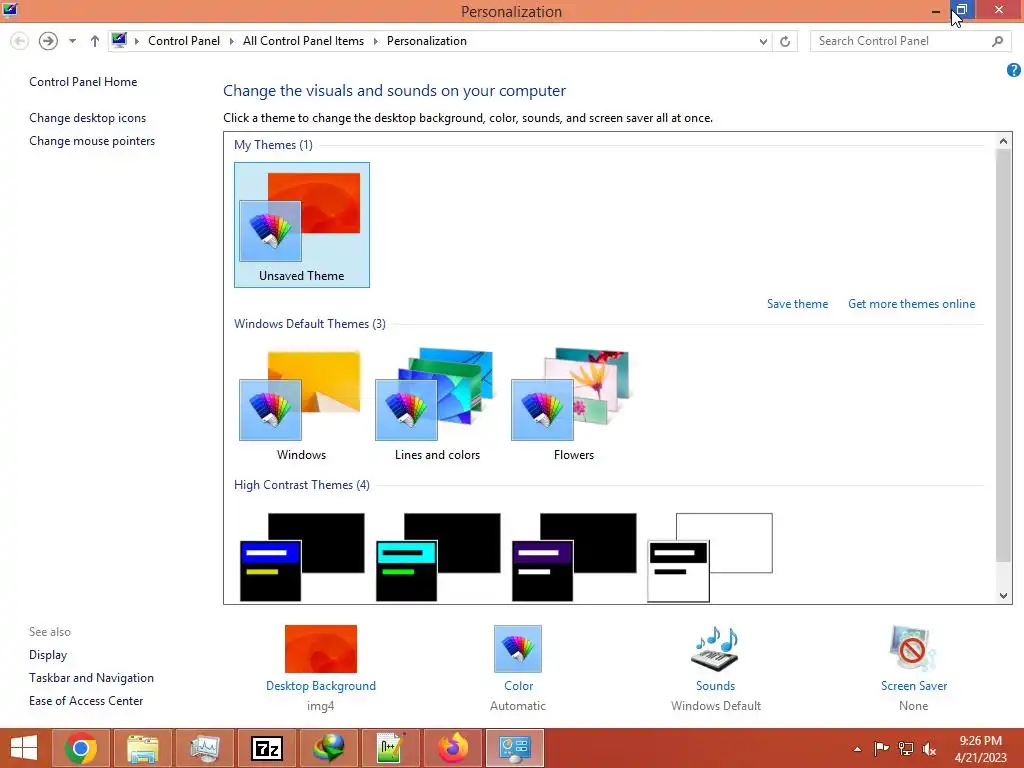Click the Personalization breadcrumb
This screenshot has width=1024, height=768.
(426, 40)
